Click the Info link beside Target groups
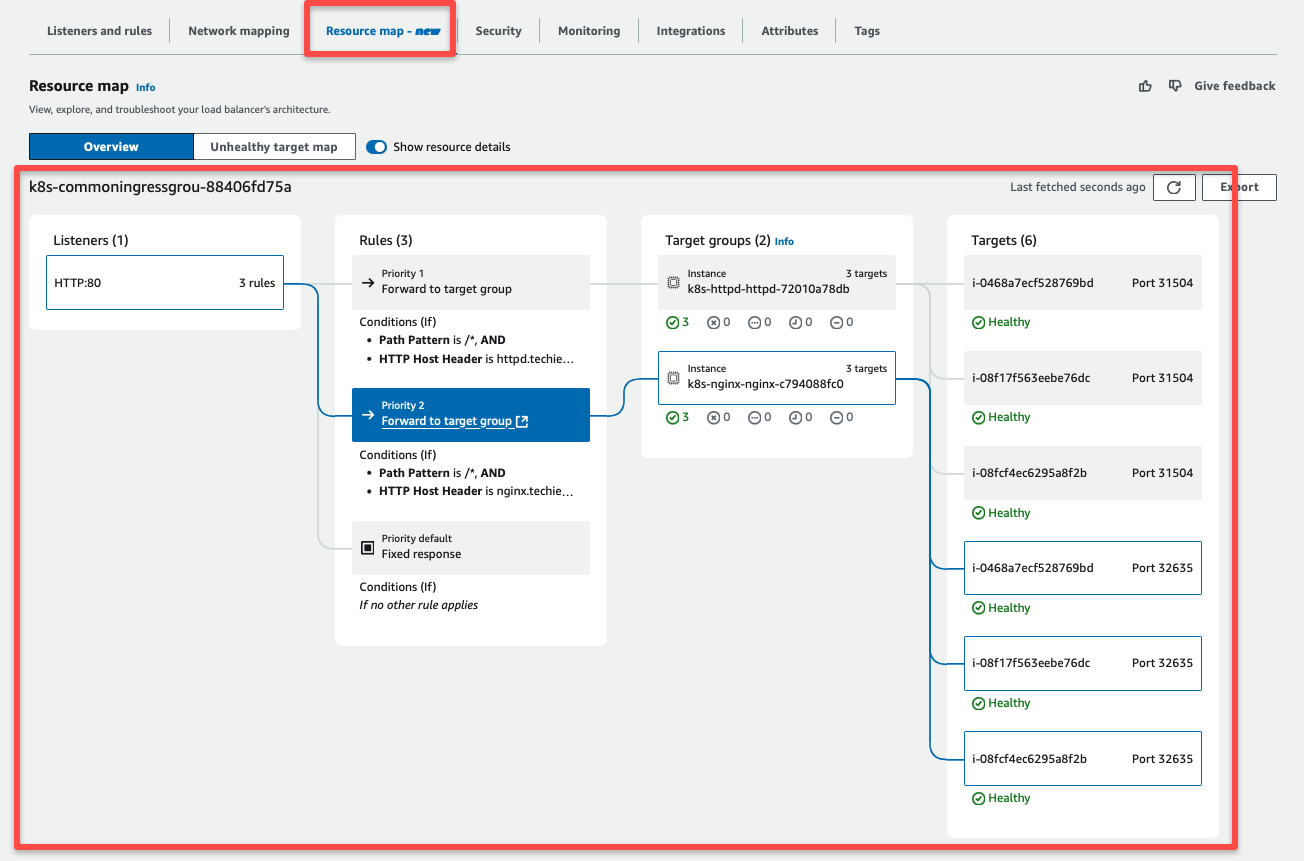The width and height of the screenshot is (1304, 861). [x=784, y=241]
